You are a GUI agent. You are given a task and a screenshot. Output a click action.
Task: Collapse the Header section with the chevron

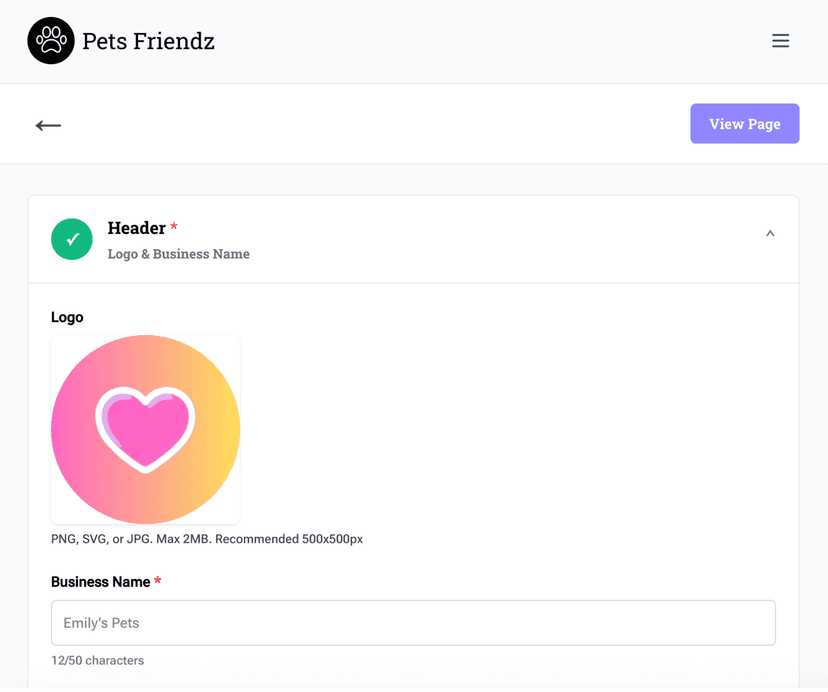pos(770,232)
